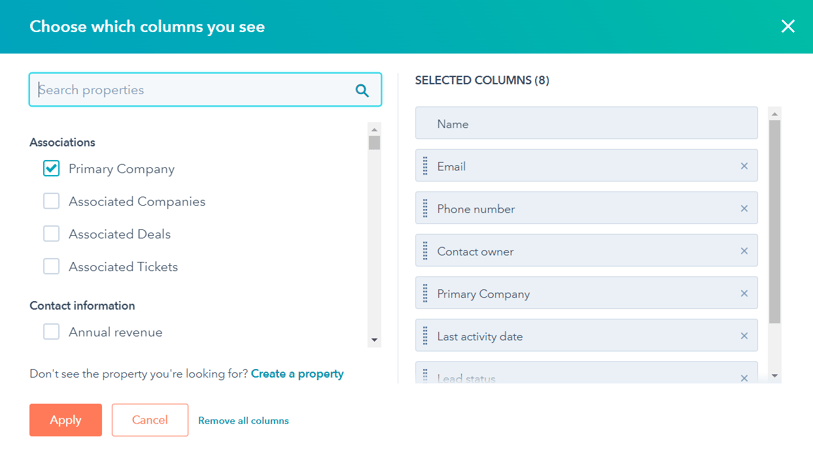Image resolution: width=813 pixels, height=454 pixels.
Task: Uncheck the Primary Company checkbox
Action: [51, 168]
